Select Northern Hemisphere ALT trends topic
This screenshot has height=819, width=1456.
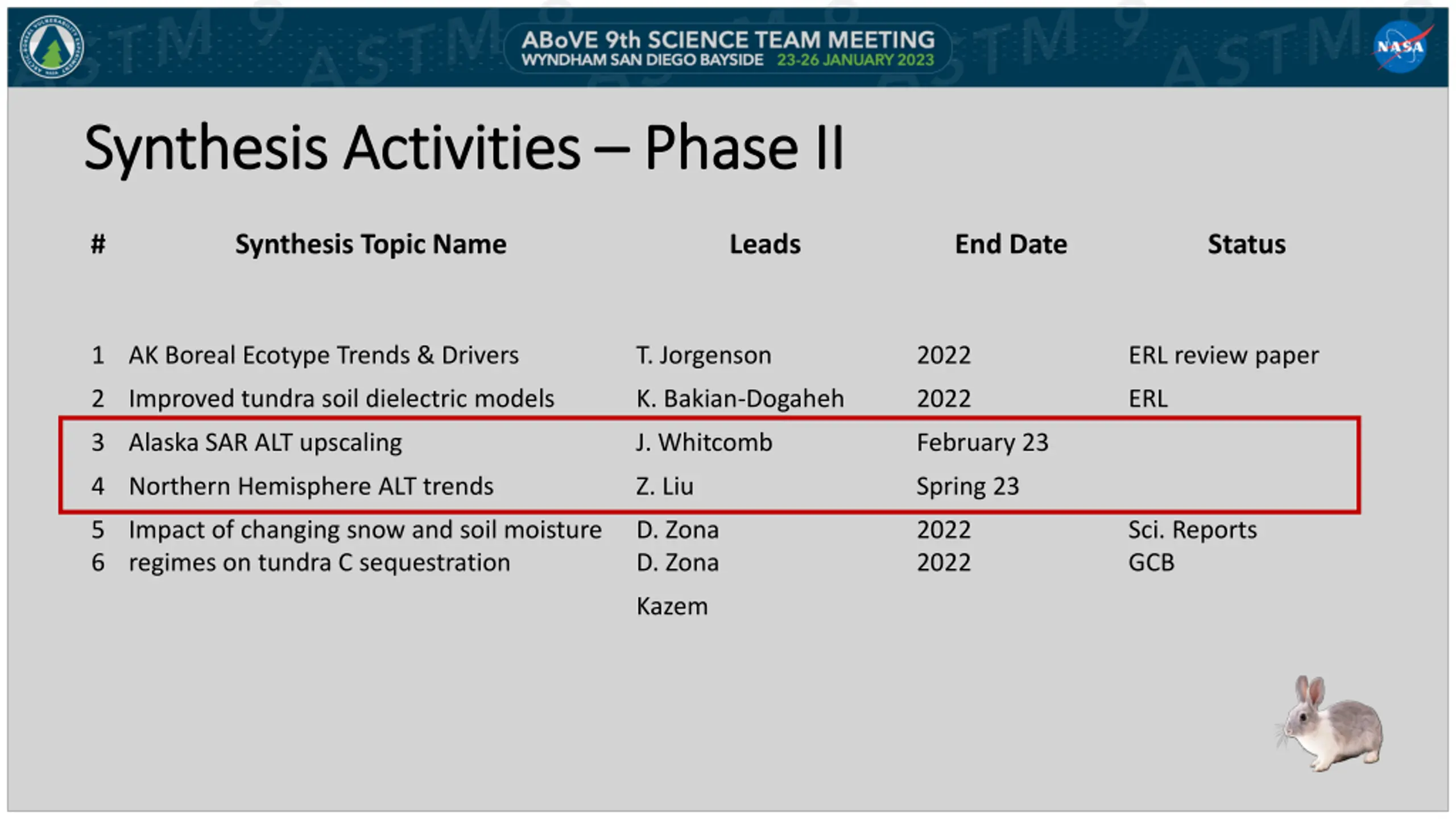coord(311,486)
